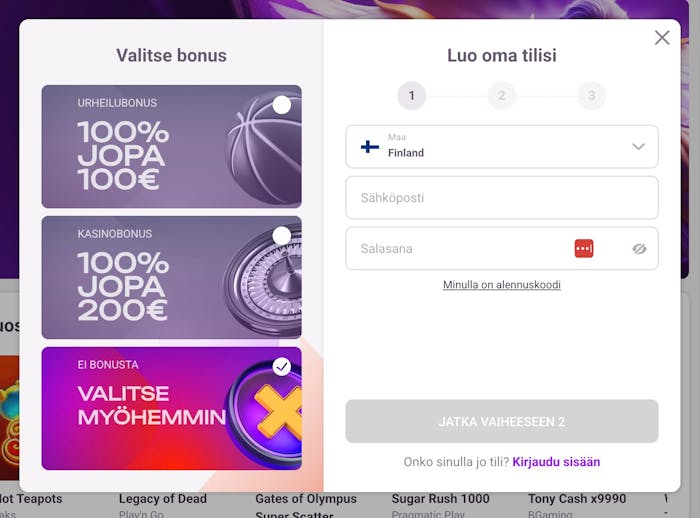Click the Finland flag icon
Viewport: 700px width, 518px height.
point(370,146)
